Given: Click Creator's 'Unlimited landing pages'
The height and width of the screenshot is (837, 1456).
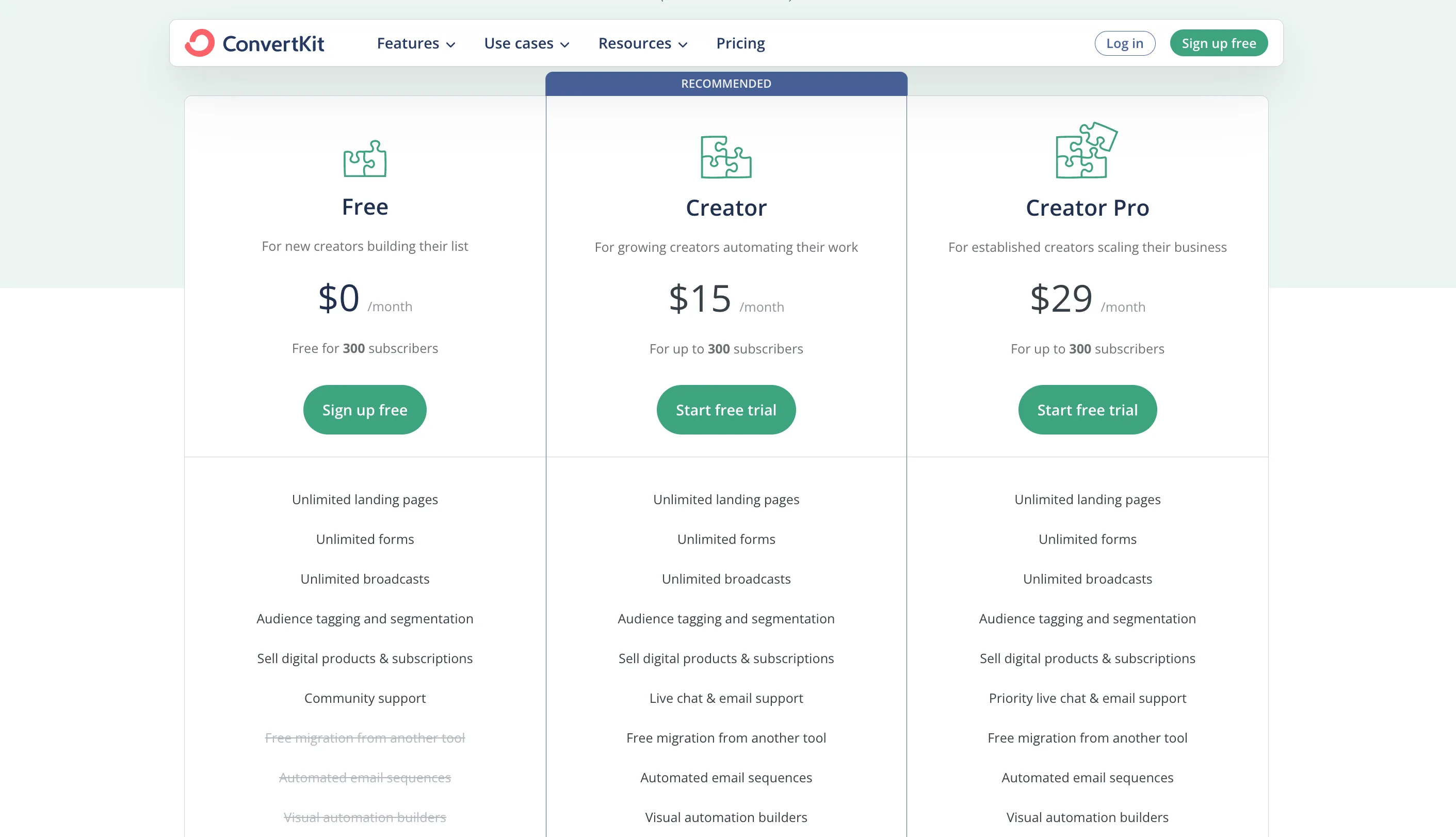Looking at the screenshot, I should (726, 500).
